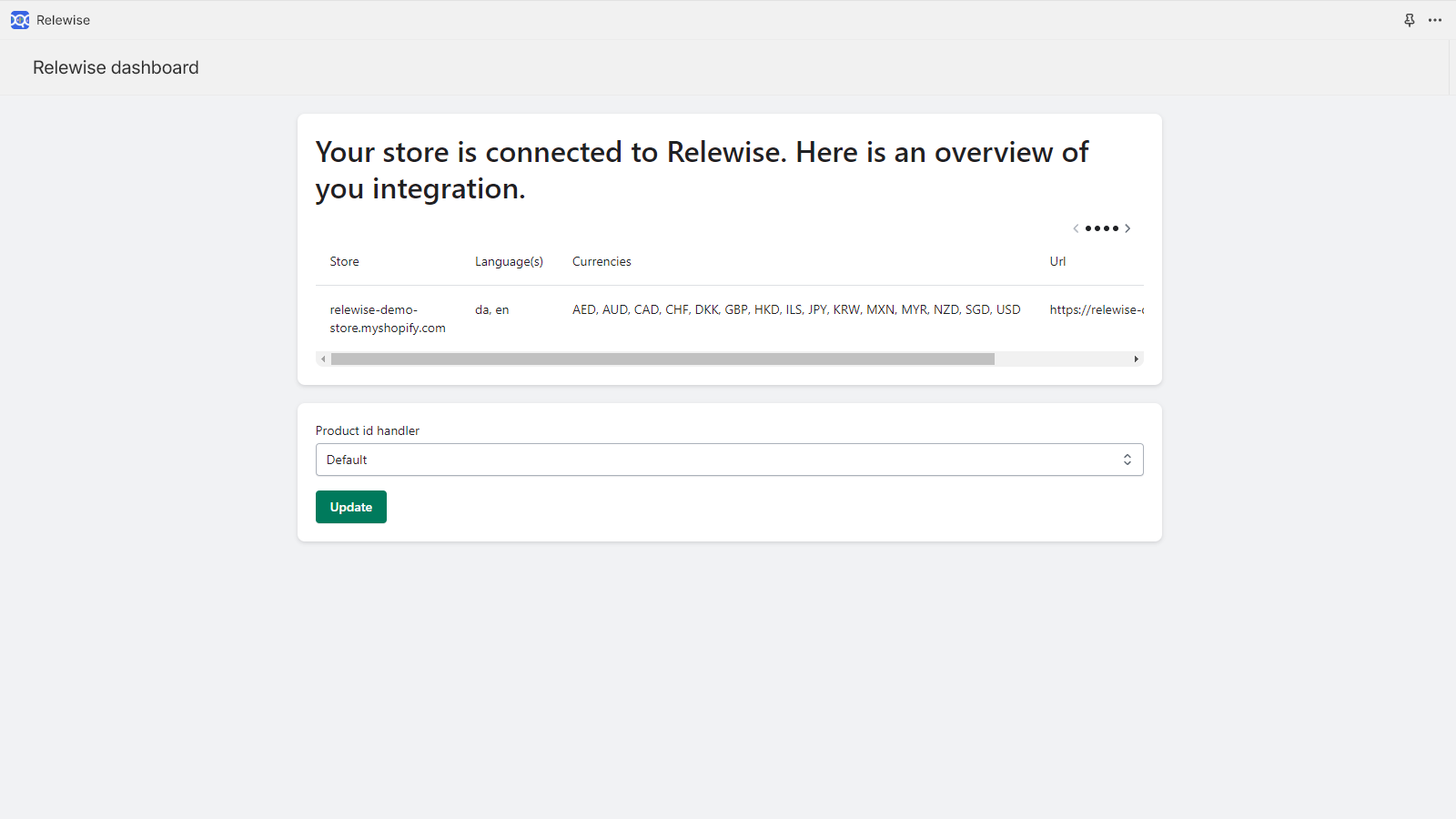1456x819 pixels.
Task: Open the ellipsis overflow menu
Action: point(1435,20)
